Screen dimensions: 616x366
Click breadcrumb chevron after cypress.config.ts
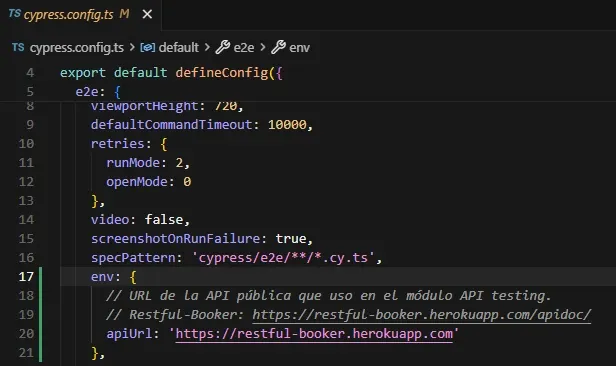(132, 47)
